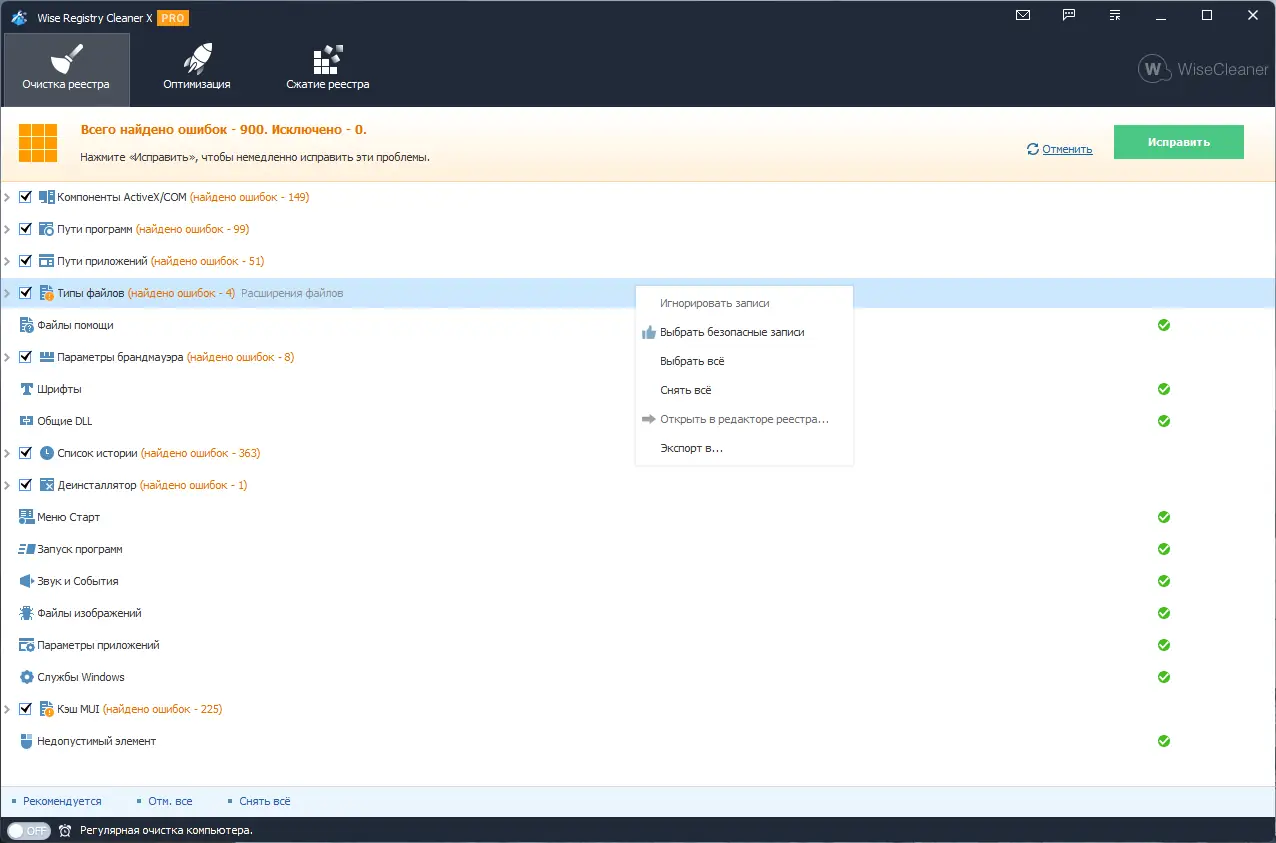Uncheck the Пути приложений checkbox
This screenshot has width=1276, height=843.
pyautogui.click(x=26, y=261)
